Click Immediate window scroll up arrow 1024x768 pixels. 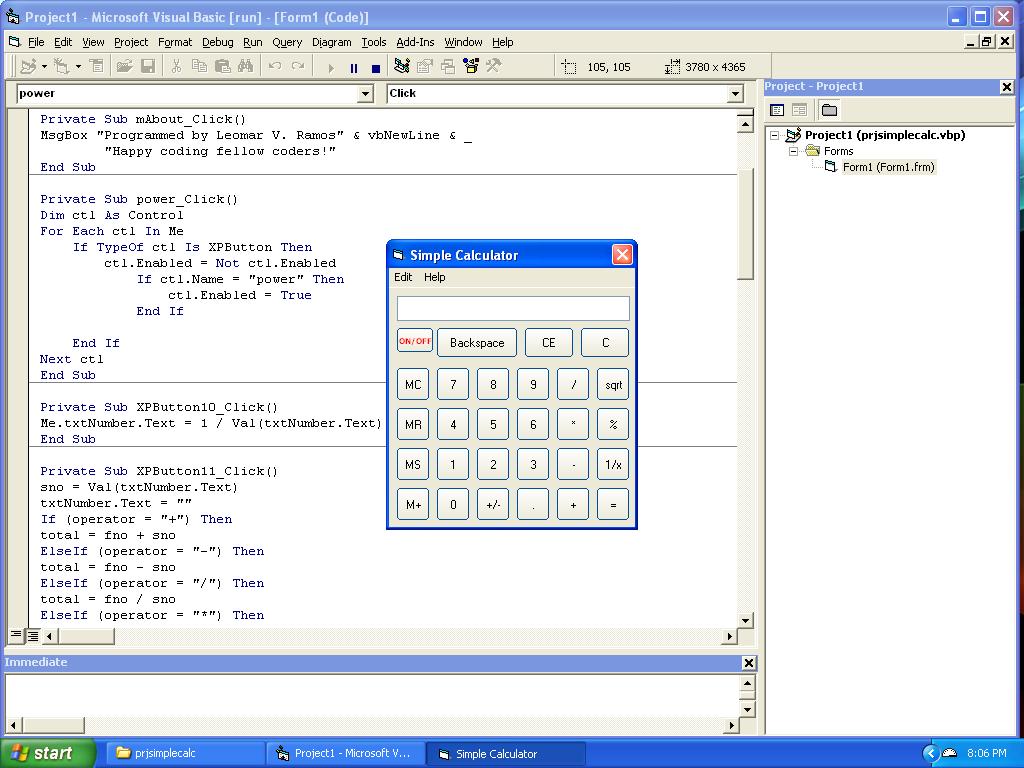[748, 684]
